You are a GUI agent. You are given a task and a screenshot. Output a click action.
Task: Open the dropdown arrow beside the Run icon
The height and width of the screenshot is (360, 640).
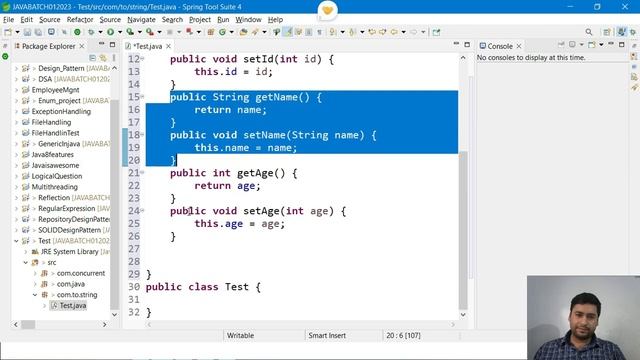120,32
